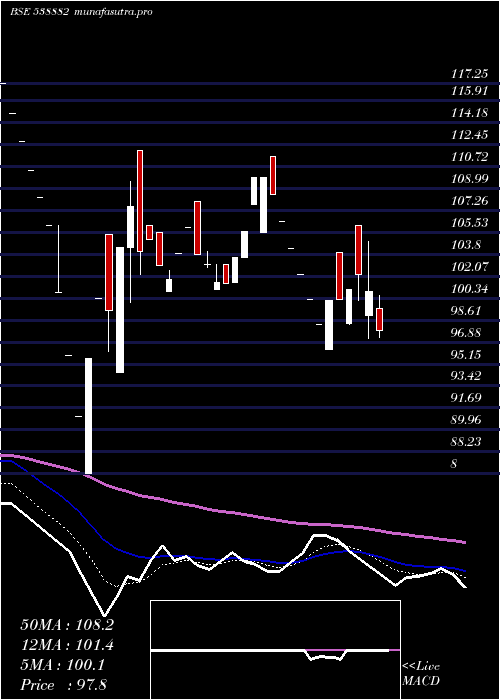The width and height of the screenshot is (500, 700).
Task: Click the 103.8 price axis value
Action: [x=466, y=245]
